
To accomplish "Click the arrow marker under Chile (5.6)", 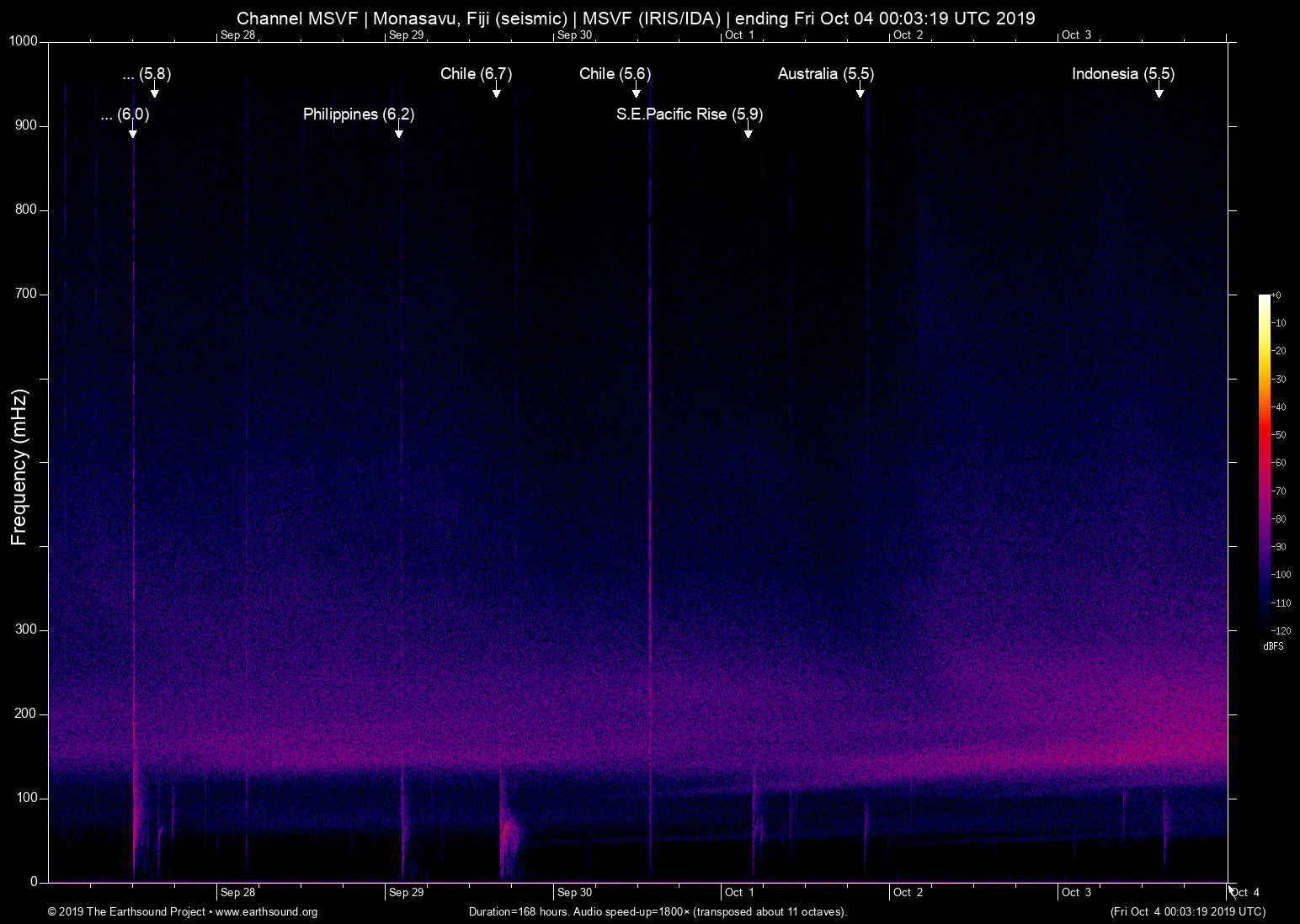I will pyautogui.click(x=637, y=90).
